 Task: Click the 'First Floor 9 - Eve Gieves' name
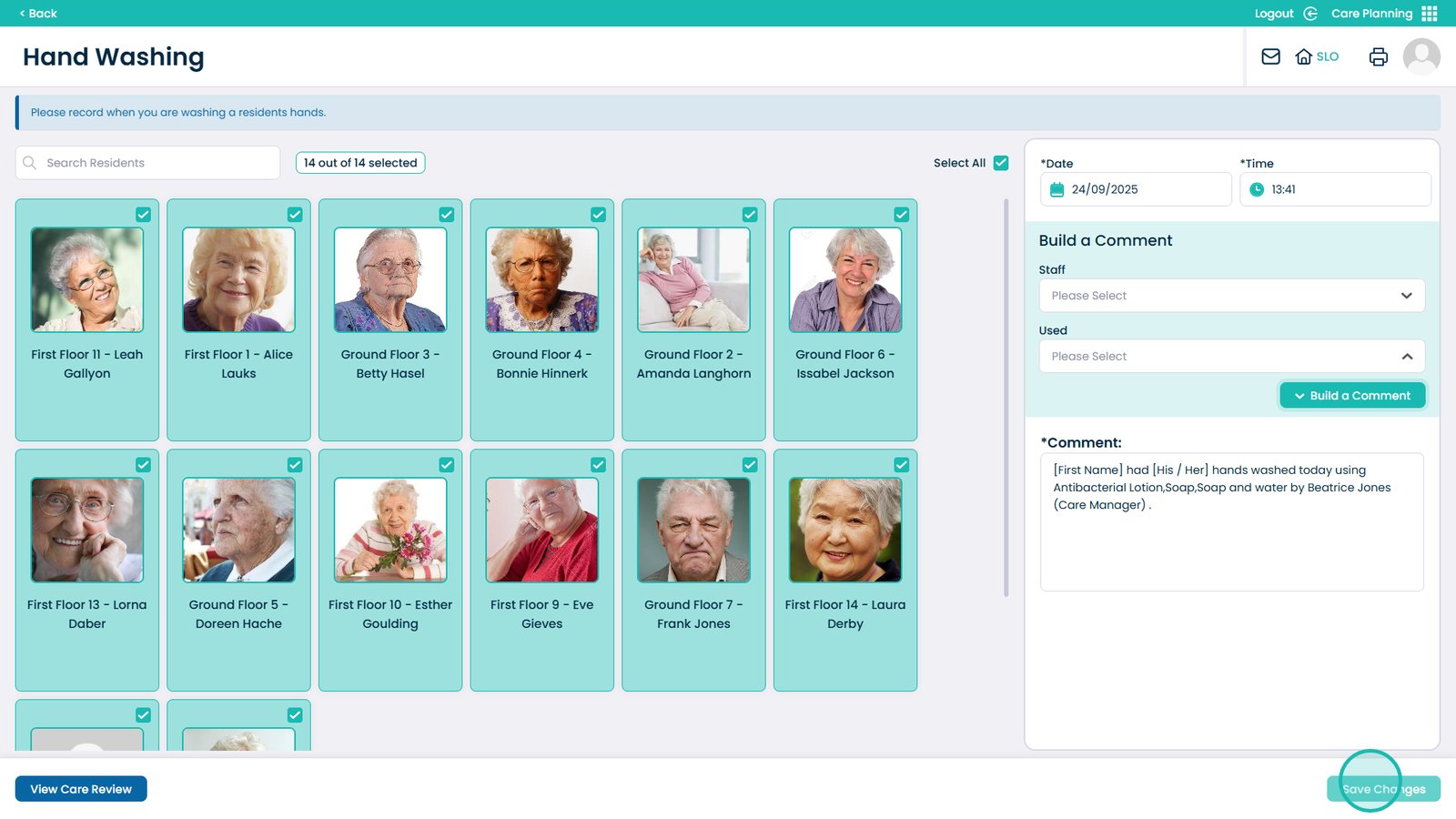(542, 614)
